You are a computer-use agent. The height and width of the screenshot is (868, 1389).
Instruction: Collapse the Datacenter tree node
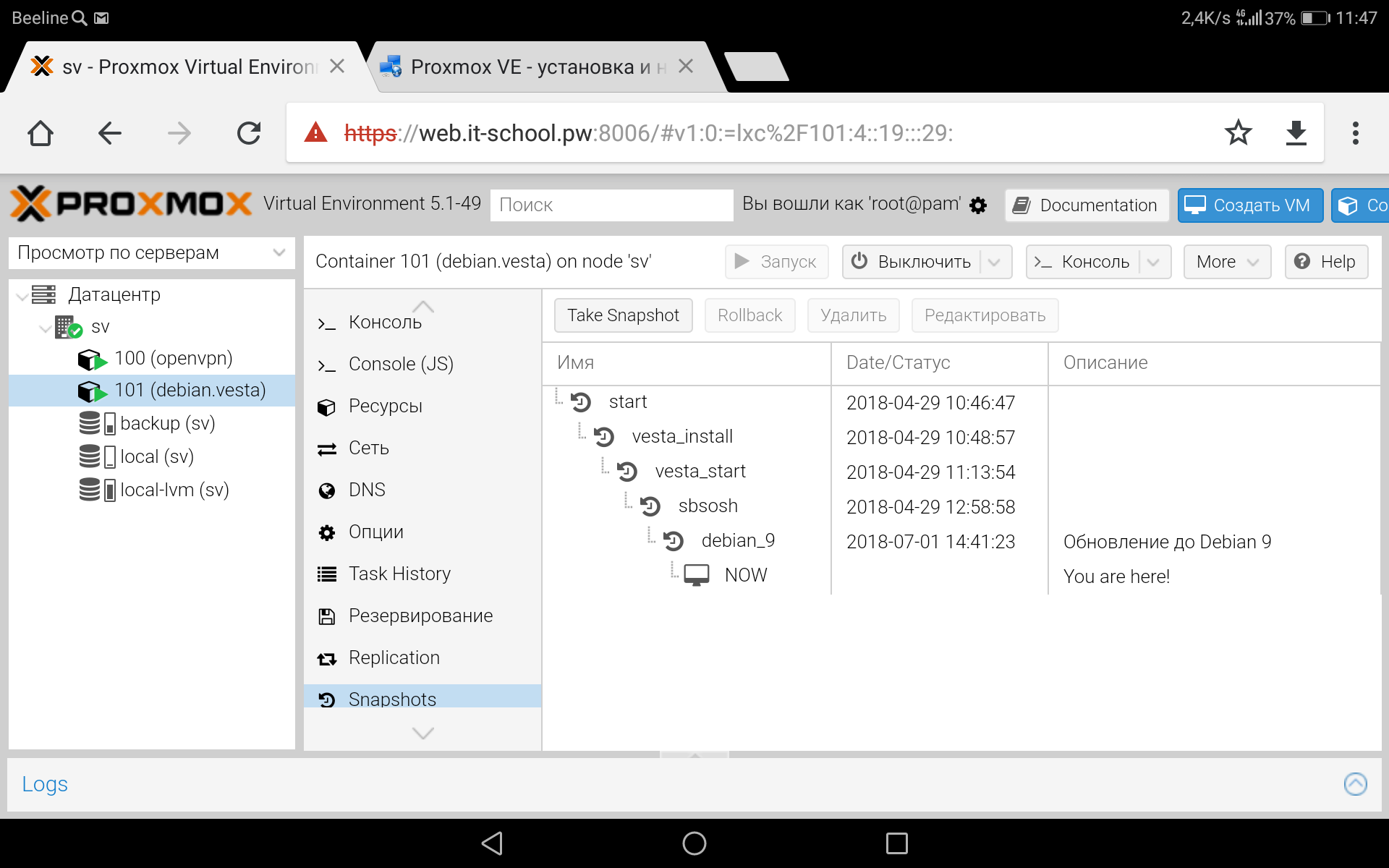(x=22, y=295)
